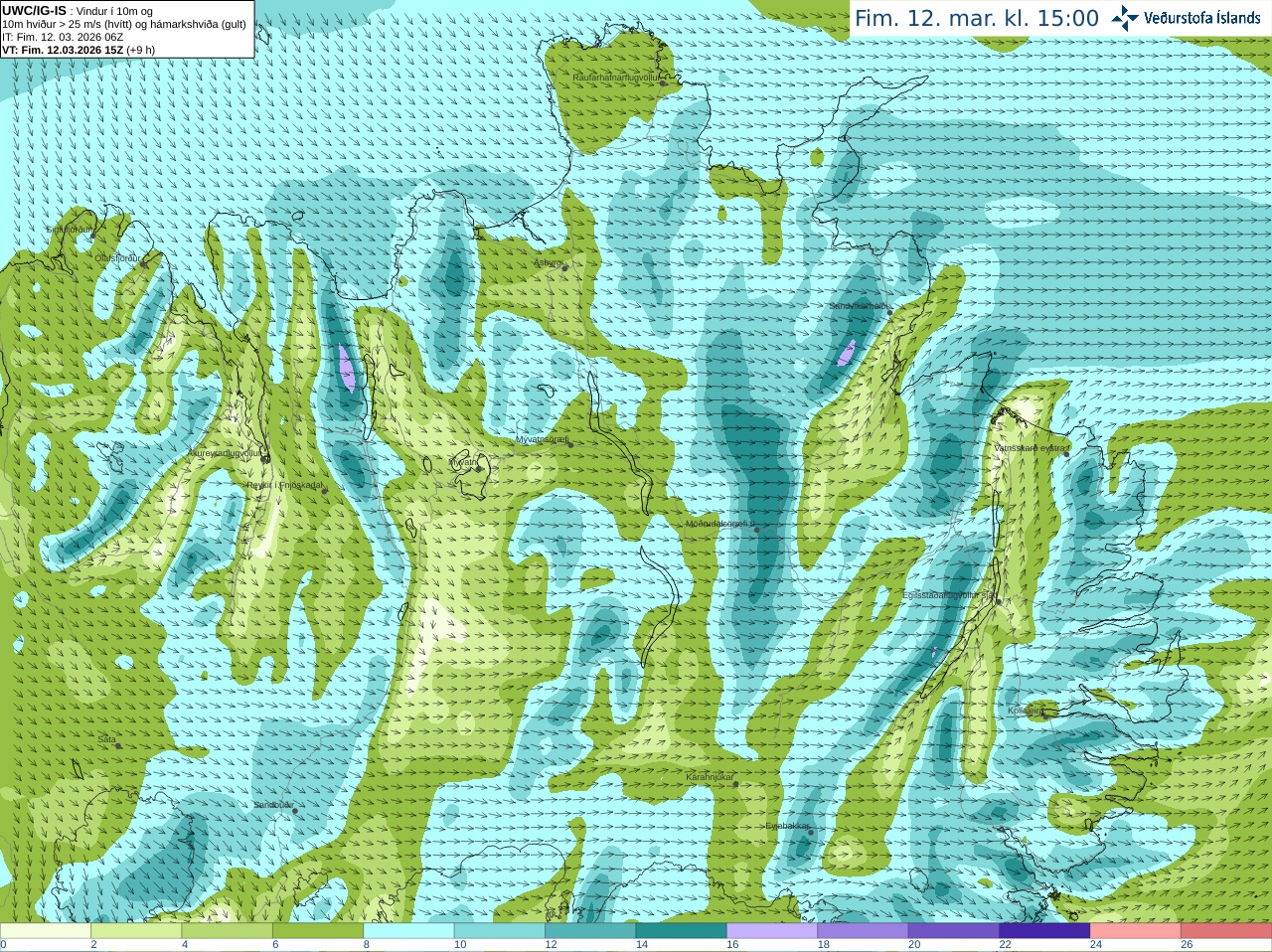Click the Kollaleira station label
Image resolution: width=1272 pixels, height=952 pixels.
(1026, 711)
